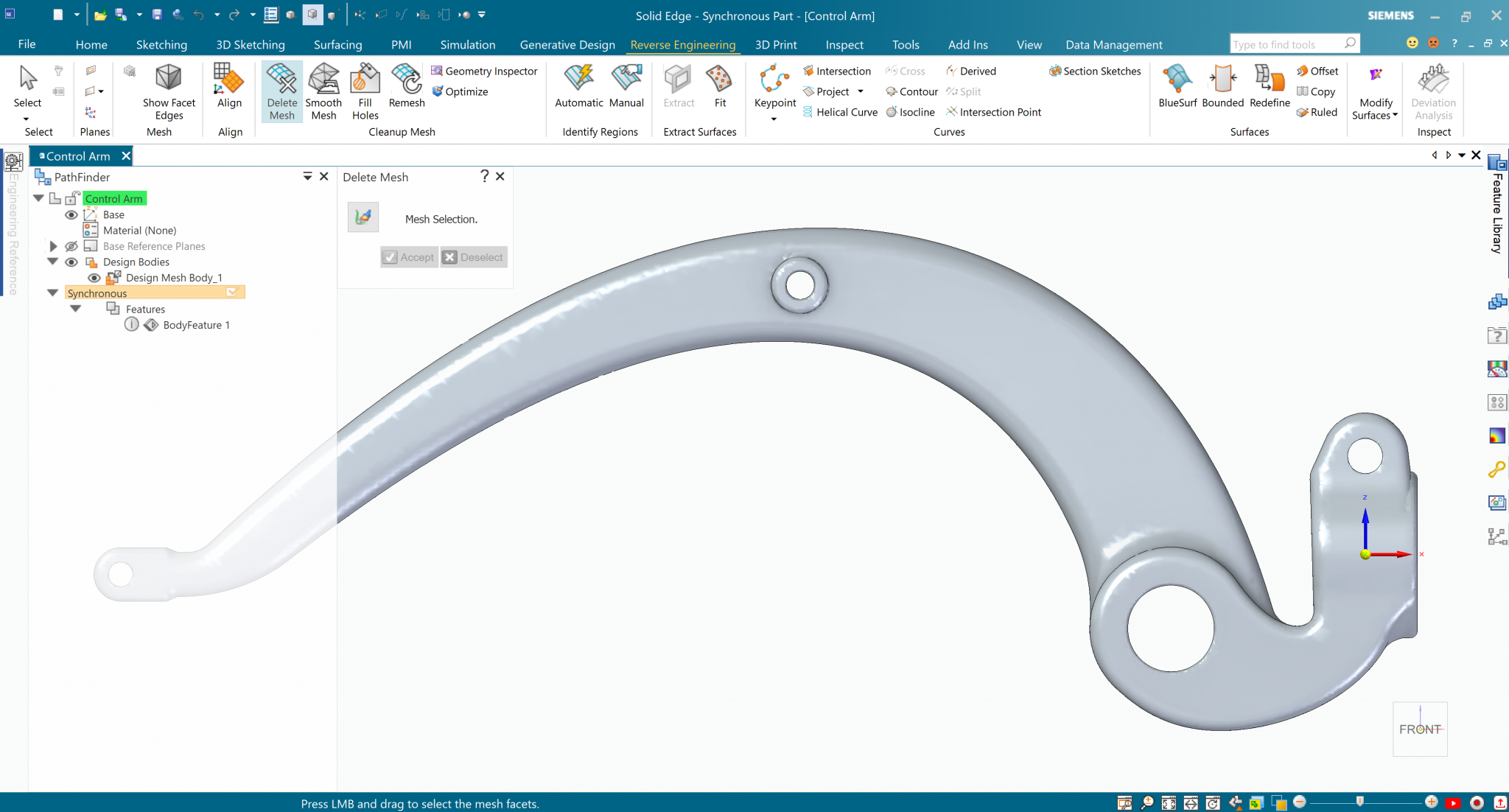1509x812 pixels.
Task: Switch to the Surfacing ribbon tab
Action: pyautogui.click(x=337, y=45)
